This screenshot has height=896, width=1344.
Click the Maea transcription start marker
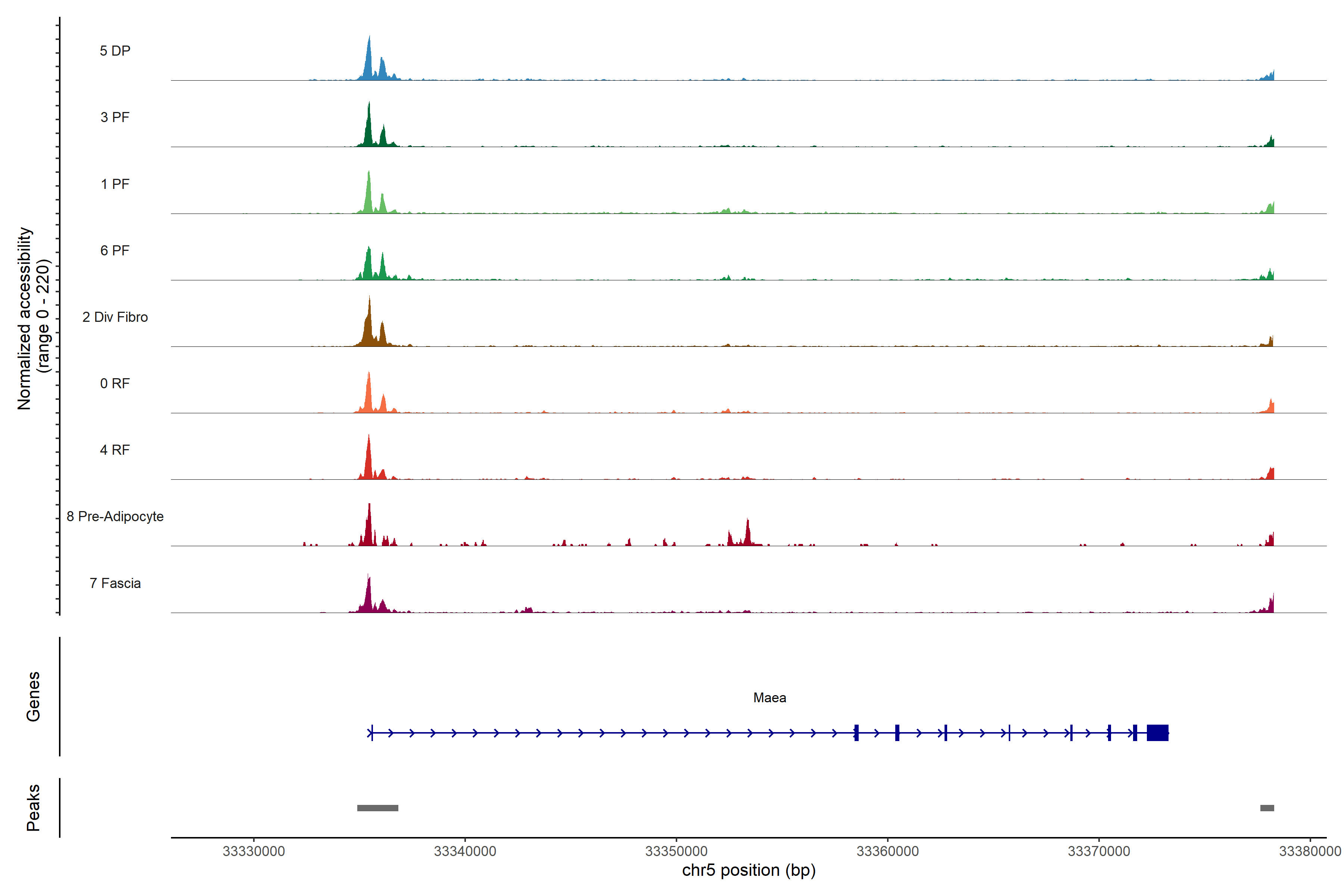pyautogui.click(x=372, y=732)
